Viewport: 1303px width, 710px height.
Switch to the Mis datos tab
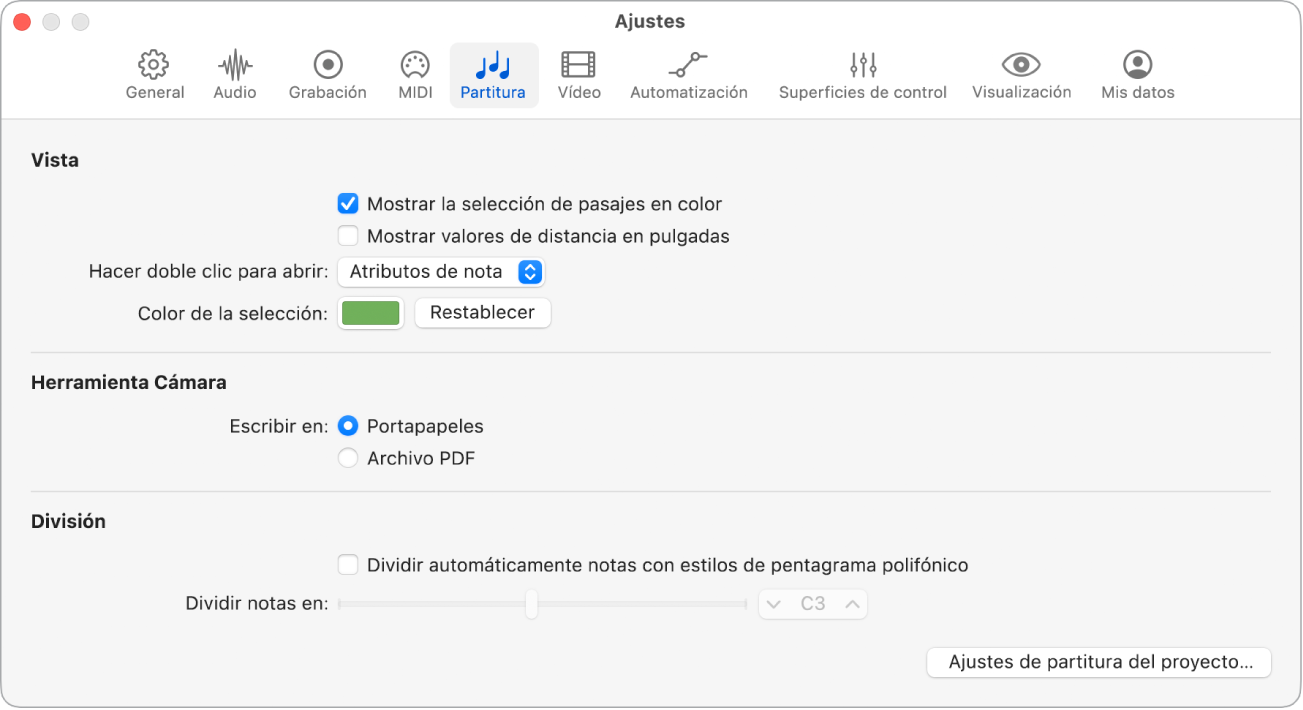click(x=1137, y=76)
